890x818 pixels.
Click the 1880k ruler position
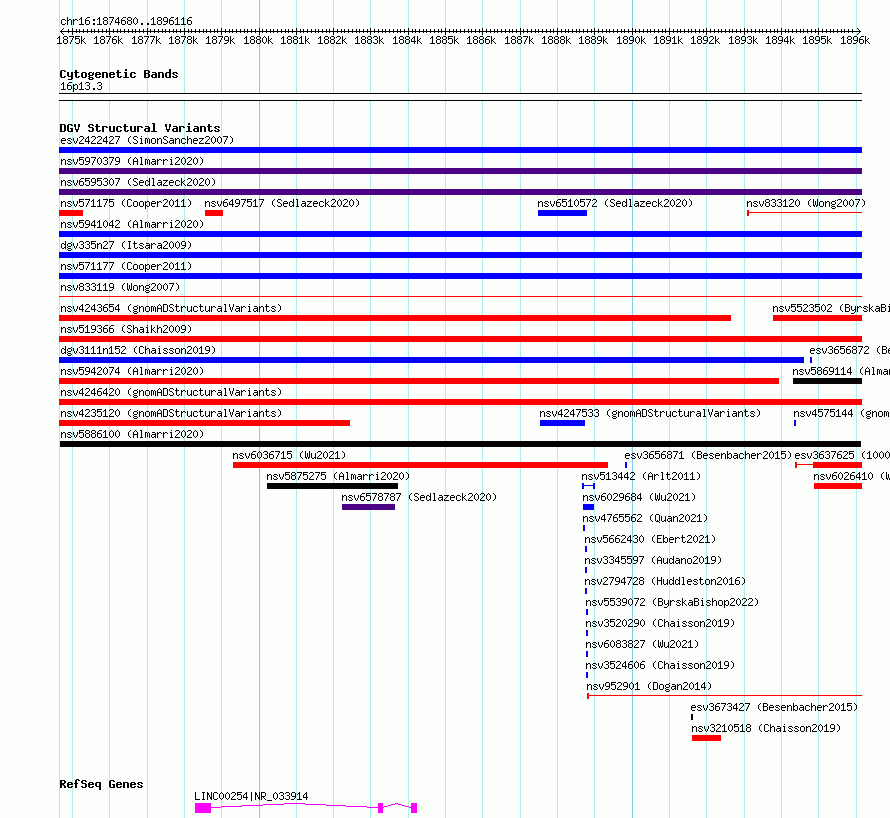(258, 40)
